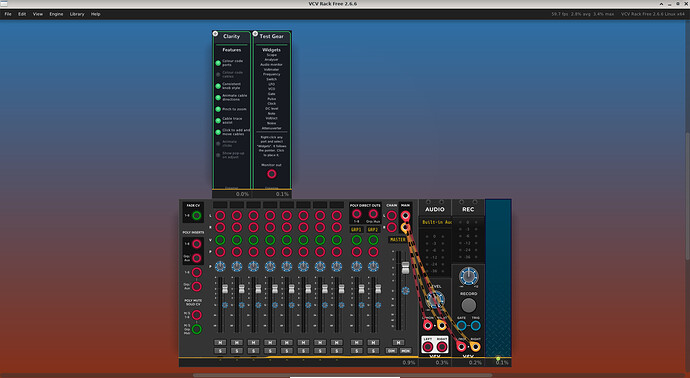Toggle Consistent knob style feature
Viewport: 690px width, 378px height.
tap(218, 86)
